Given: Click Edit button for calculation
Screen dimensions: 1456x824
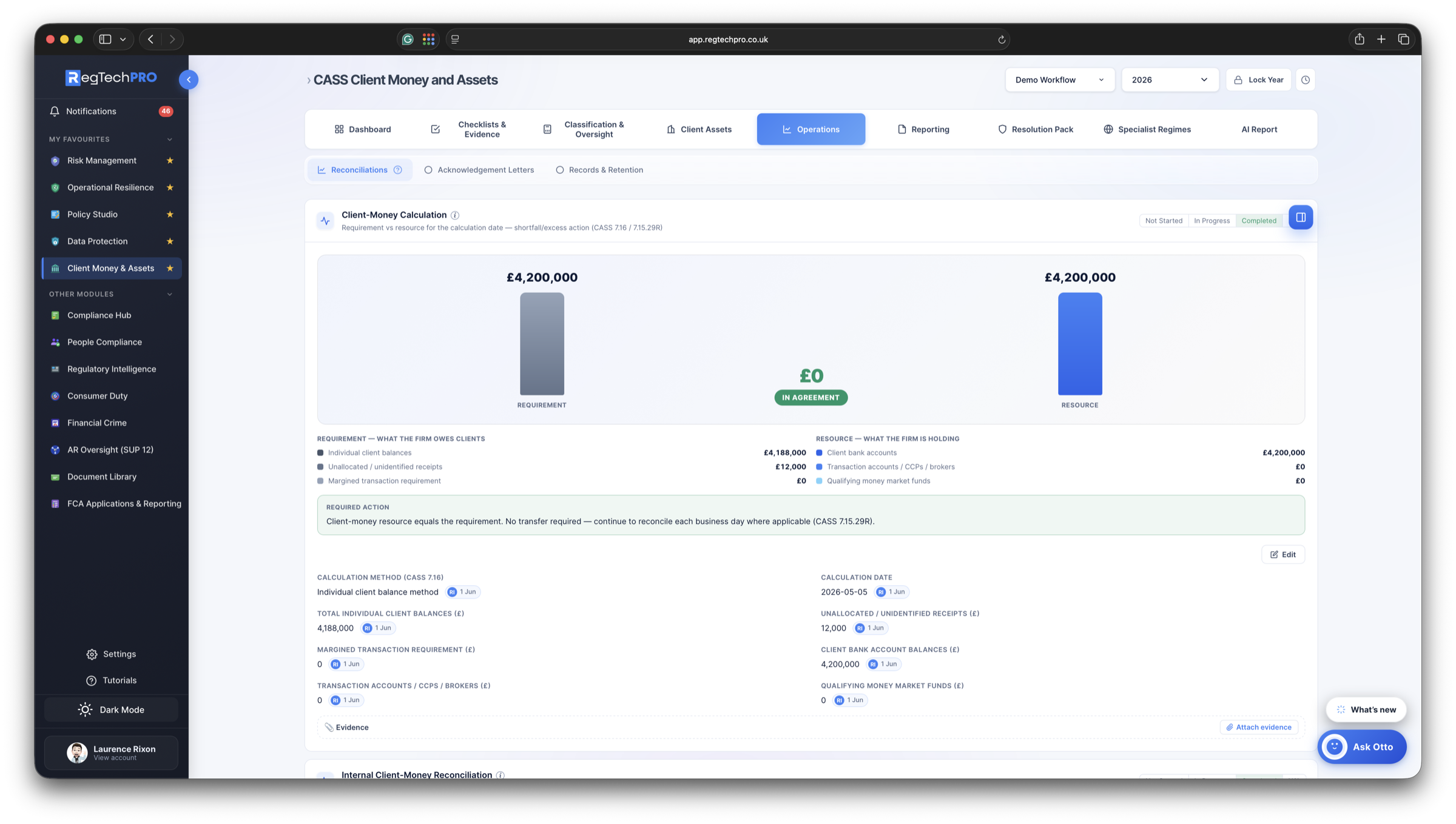Looking at the screenshot, I should point(1283,554).
